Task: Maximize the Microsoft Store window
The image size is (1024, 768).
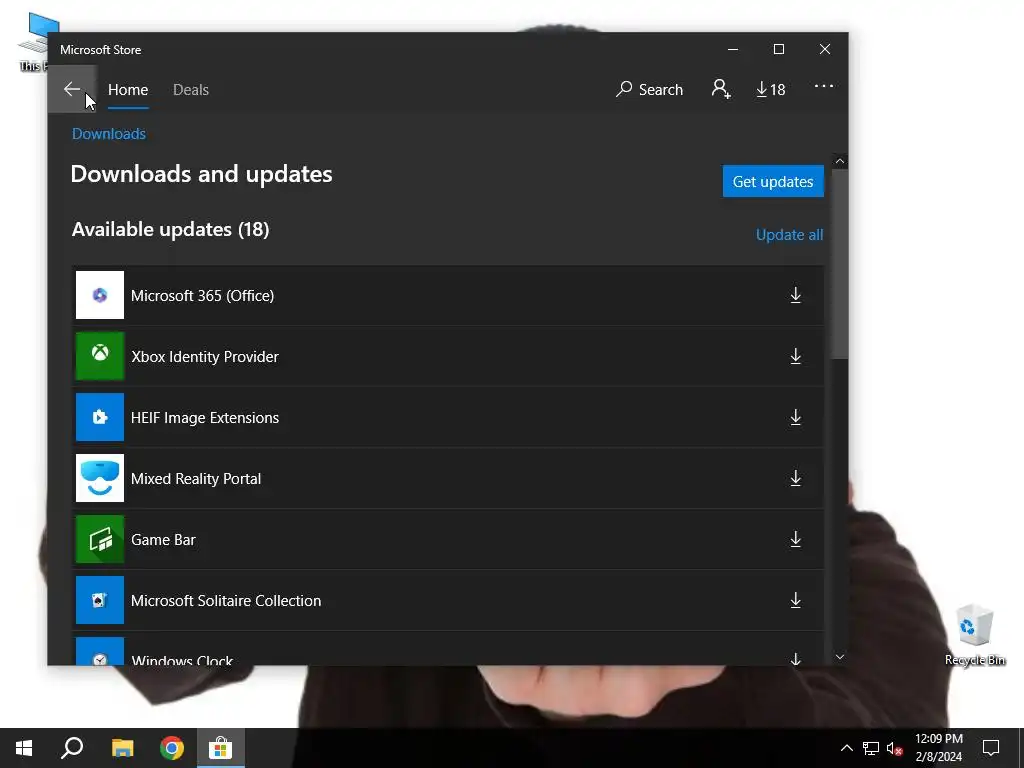Action: [x=778, y=49]
